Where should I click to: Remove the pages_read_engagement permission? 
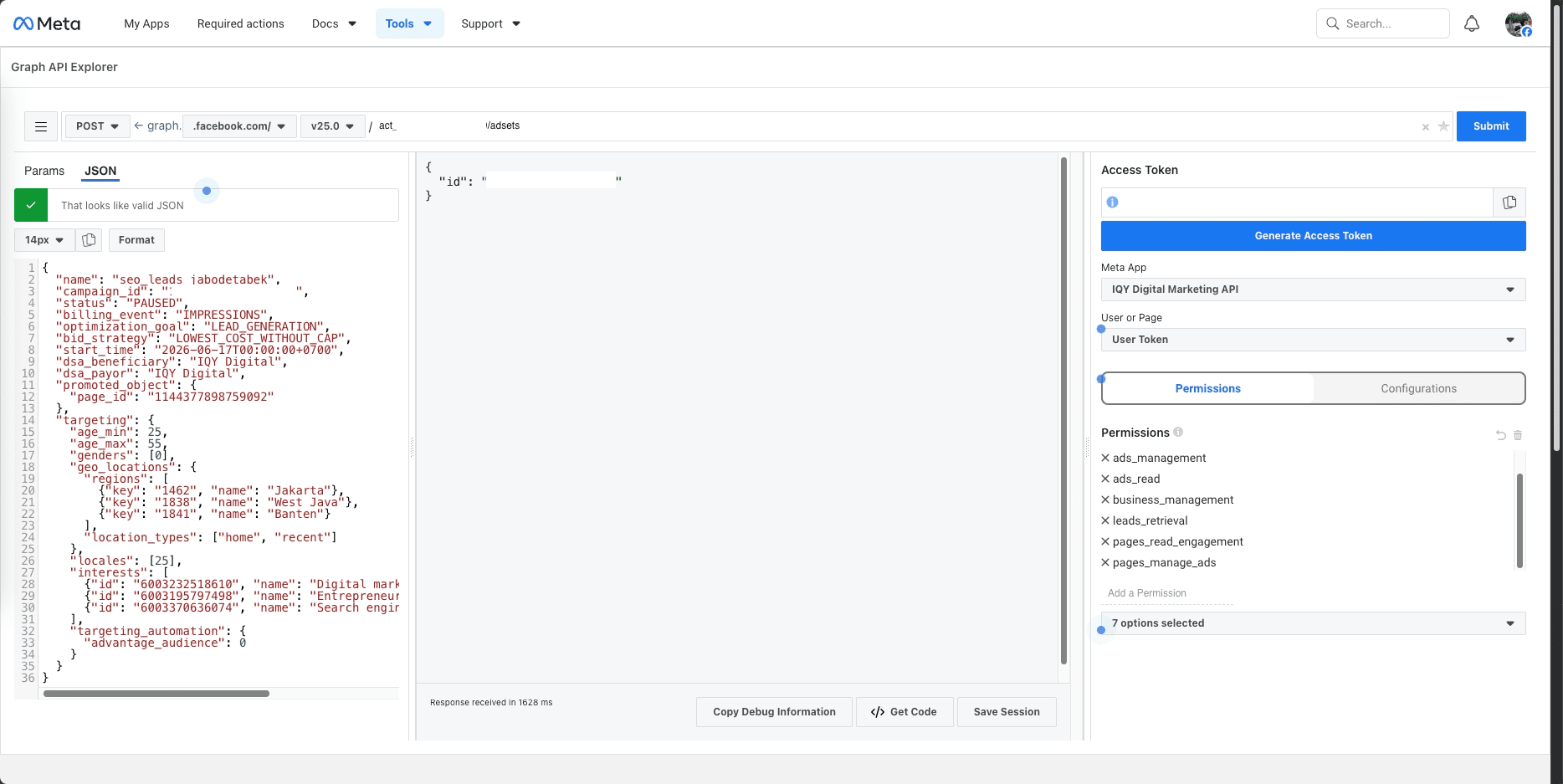coord(1105,541)
